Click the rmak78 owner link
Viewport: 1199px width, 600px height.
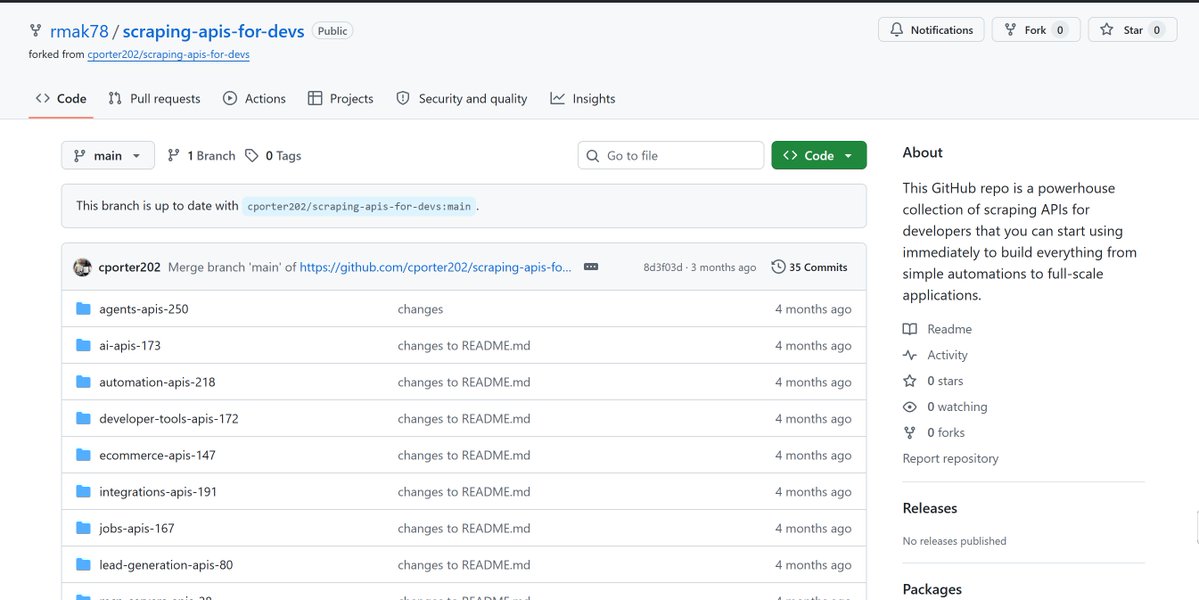click(80, 31)
